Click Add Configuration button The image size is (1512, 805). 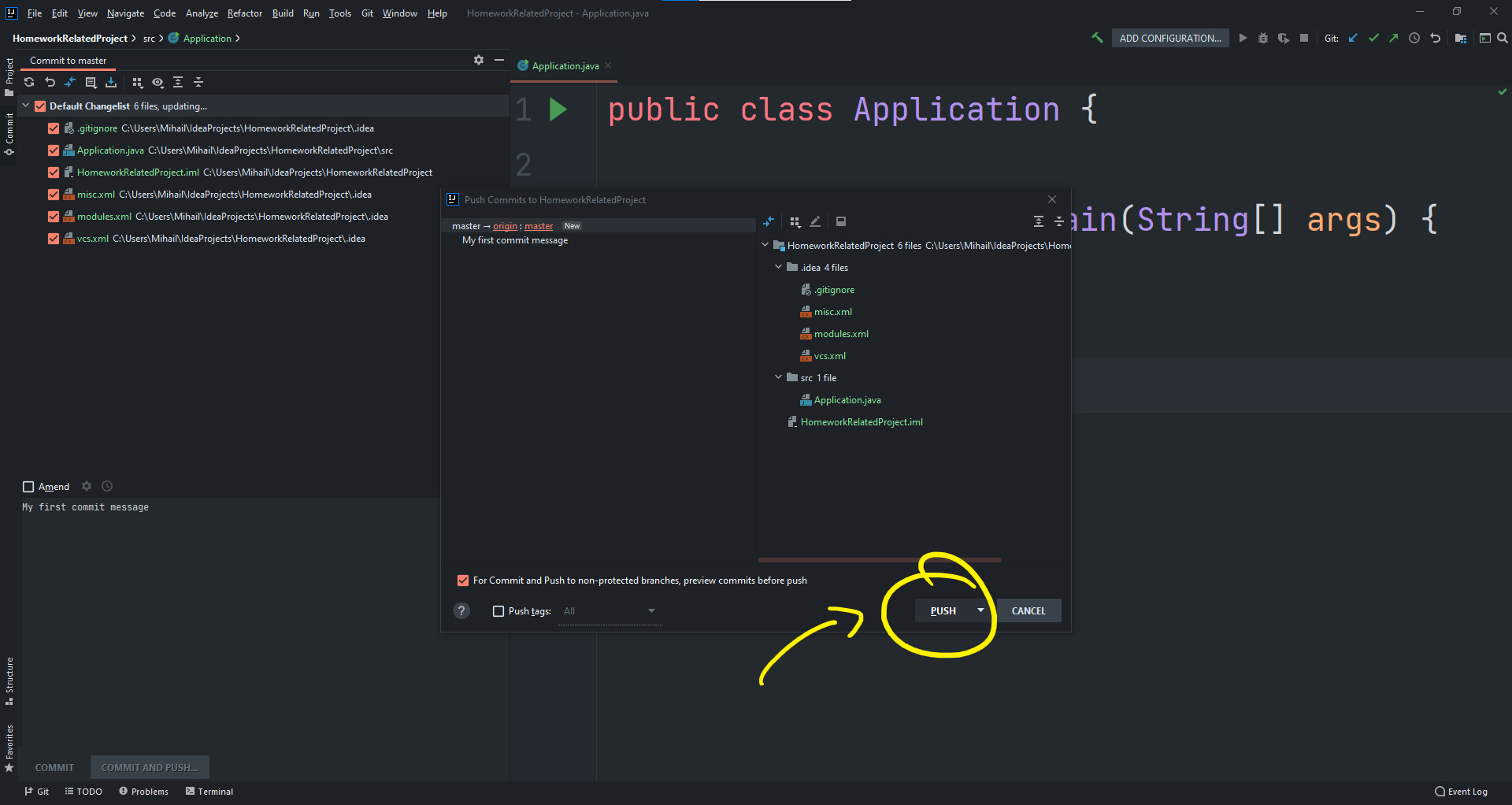(x=1170, y=38)
